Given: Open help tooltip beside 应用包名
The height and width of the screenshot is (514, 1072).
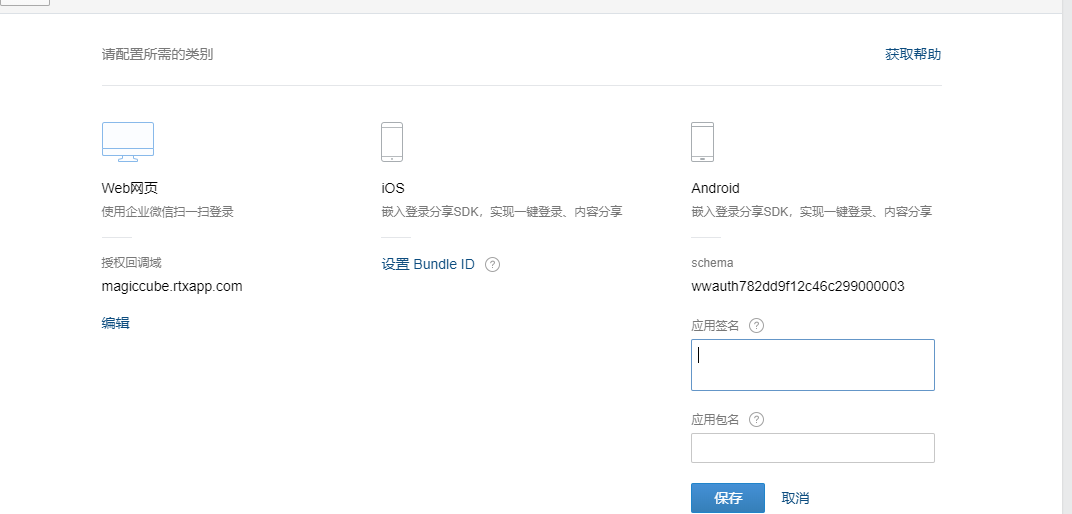Looking at the screenshot, I should click(756, 420).
